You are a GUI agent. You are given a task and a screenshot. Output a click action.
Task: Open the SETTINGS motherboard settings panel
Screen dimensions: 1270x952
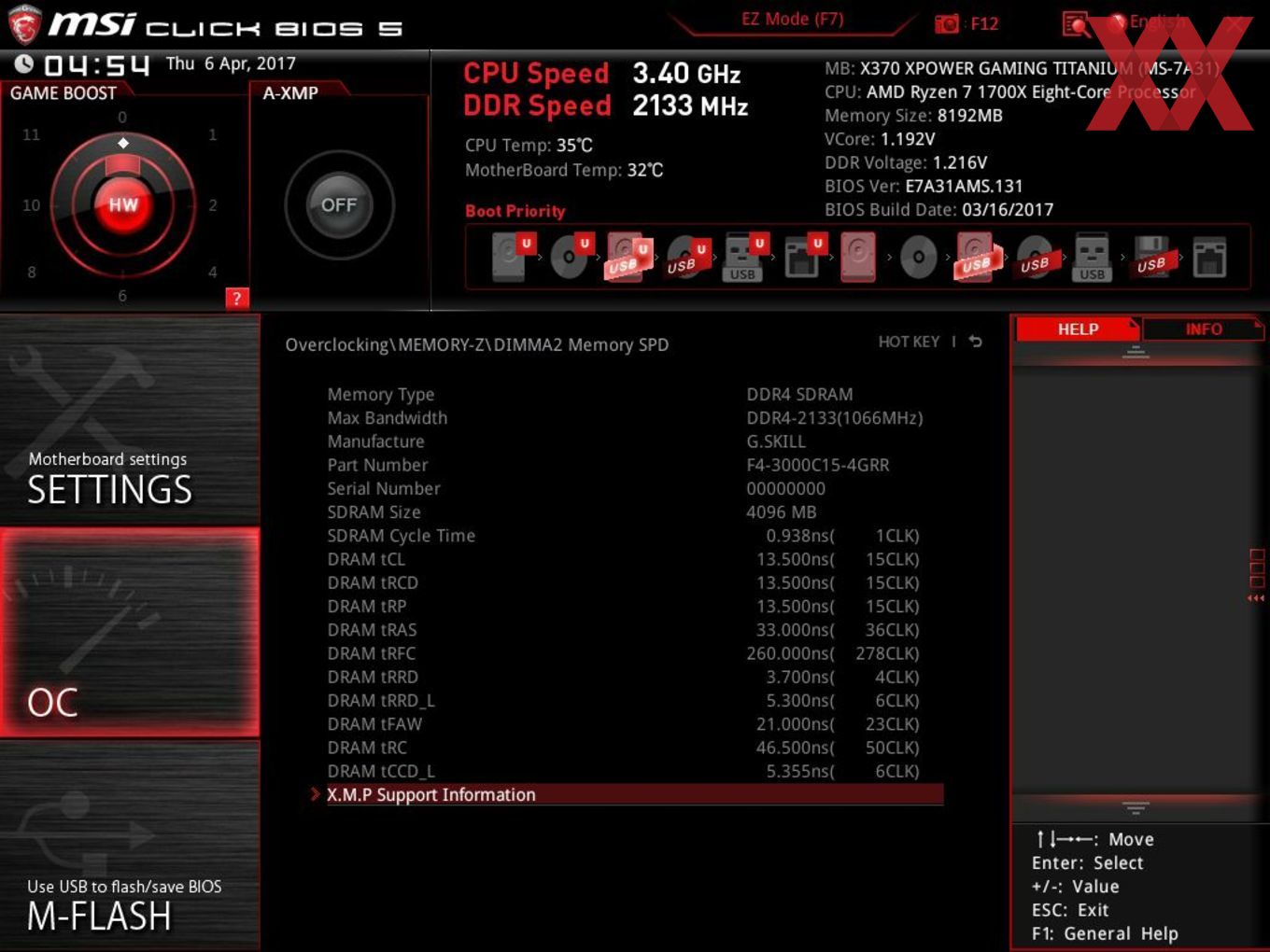pos(130,419)
